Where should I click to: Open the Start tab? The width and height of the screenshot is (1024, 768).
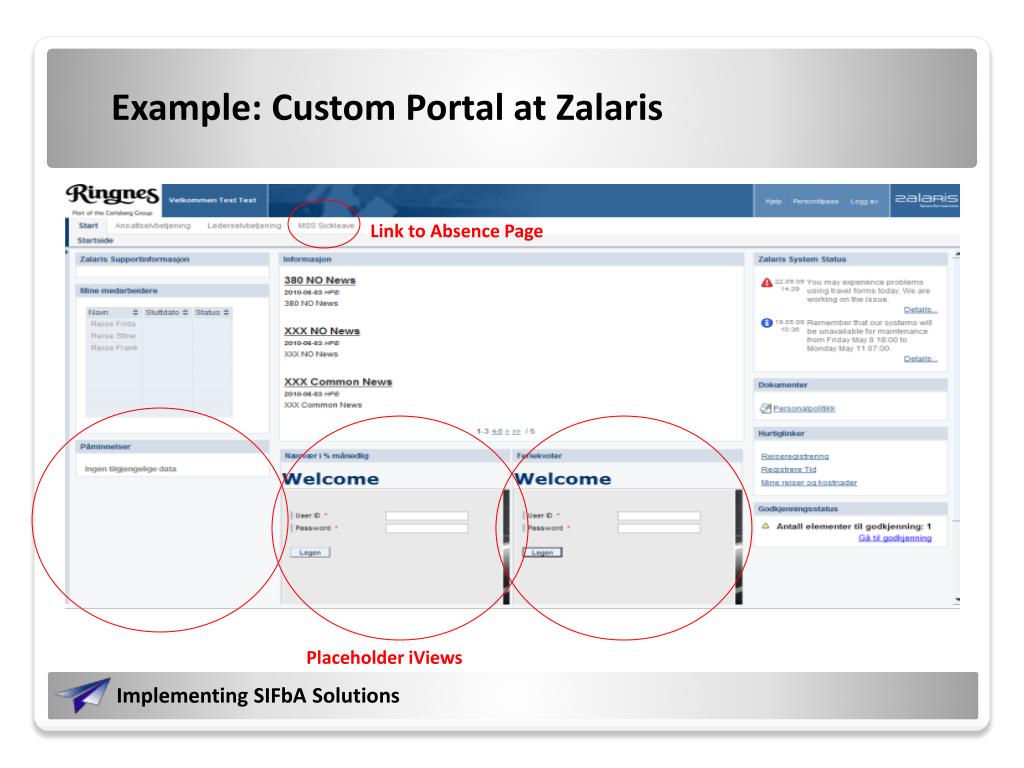click(x=88, y=225)
